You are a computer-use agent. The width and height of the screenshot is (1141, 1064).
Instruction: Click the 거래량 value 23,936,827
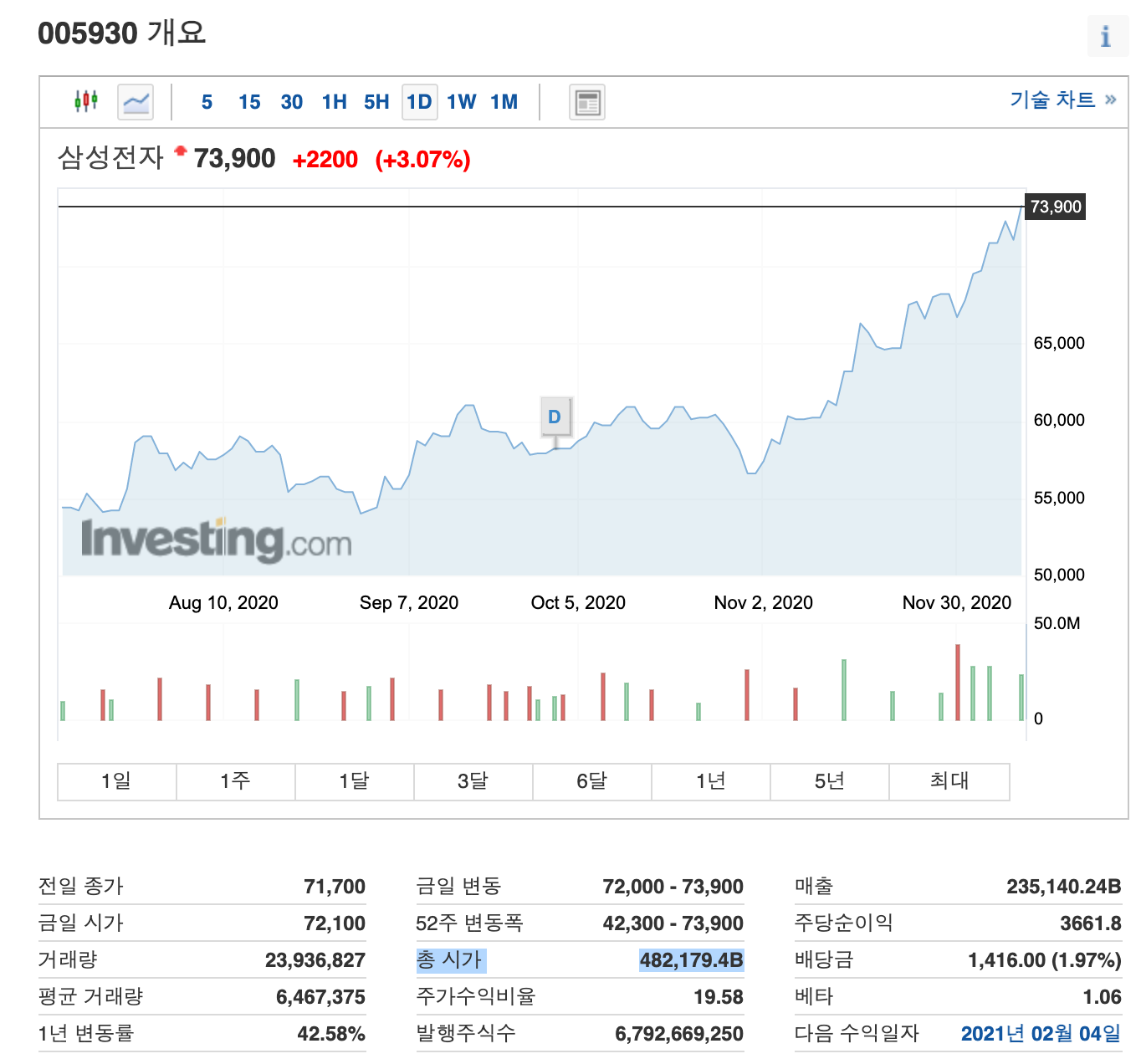pos(315,960)
